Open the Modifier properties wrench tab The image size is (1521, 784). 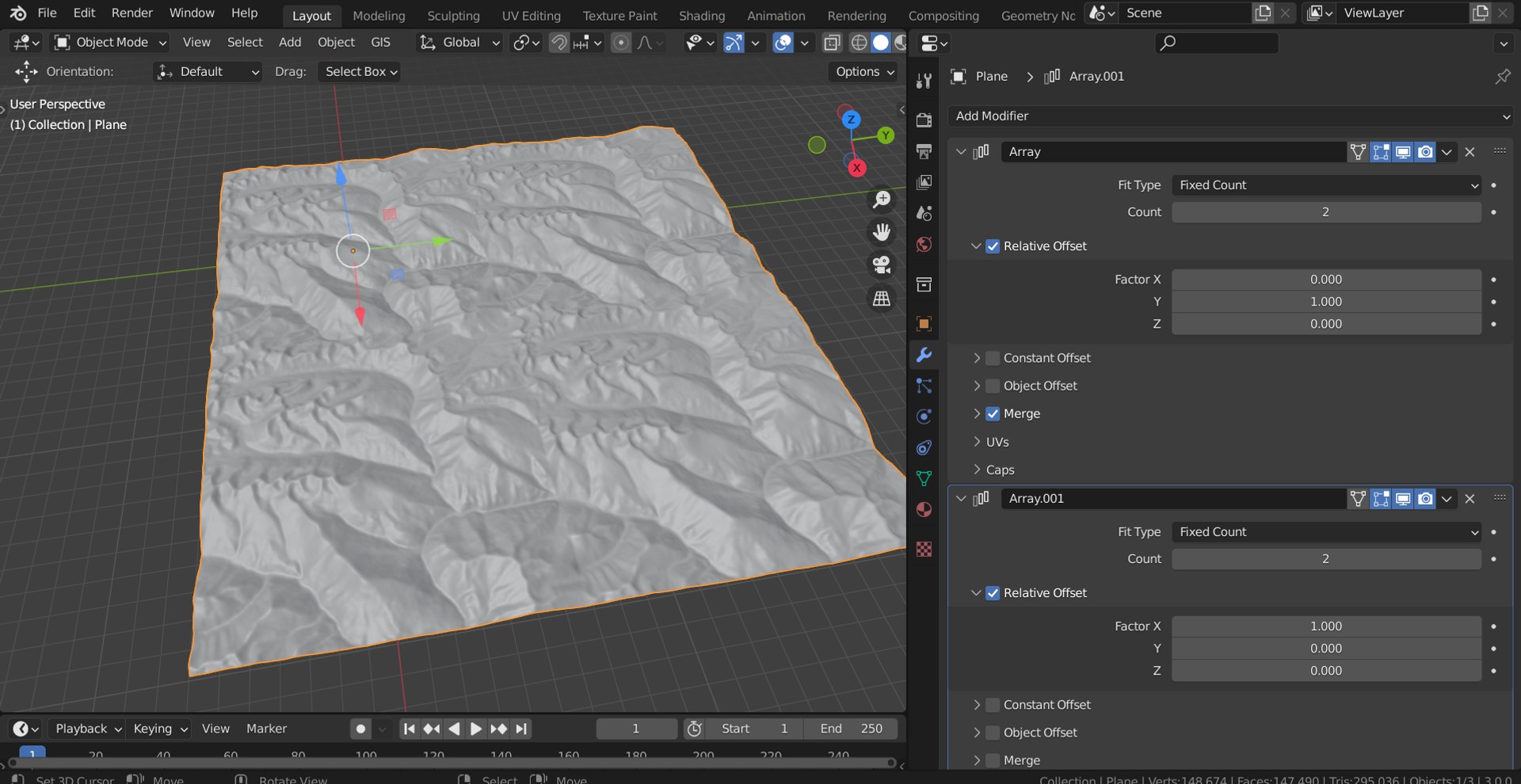[x=924, y=355]
